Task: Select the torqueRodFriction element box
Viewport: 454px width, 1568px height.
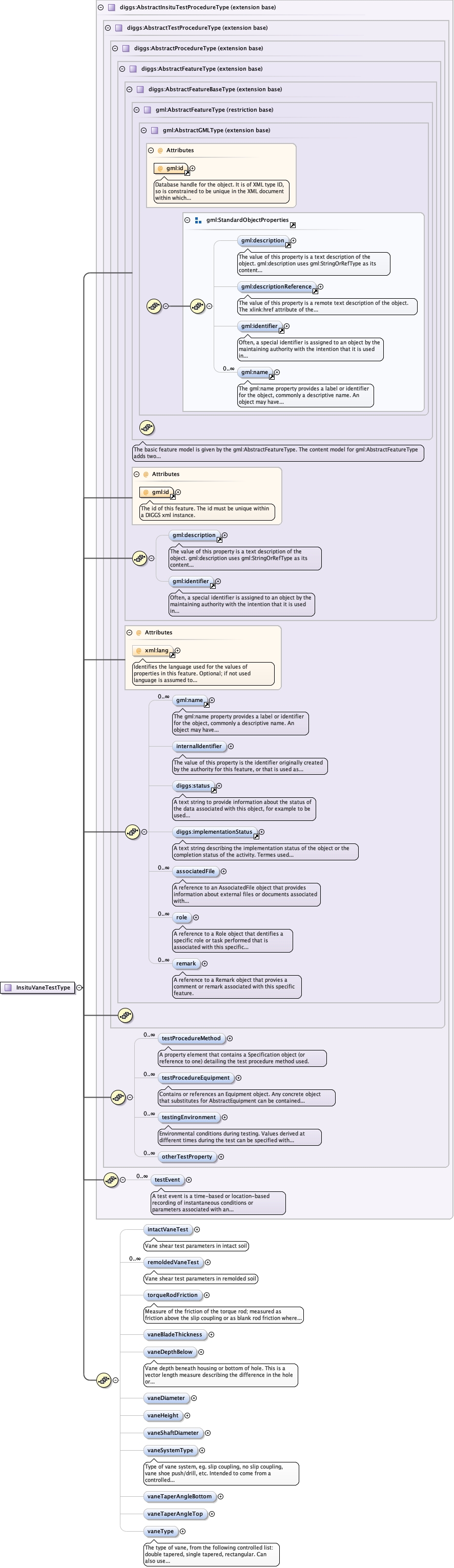Action: point(172,1295)
